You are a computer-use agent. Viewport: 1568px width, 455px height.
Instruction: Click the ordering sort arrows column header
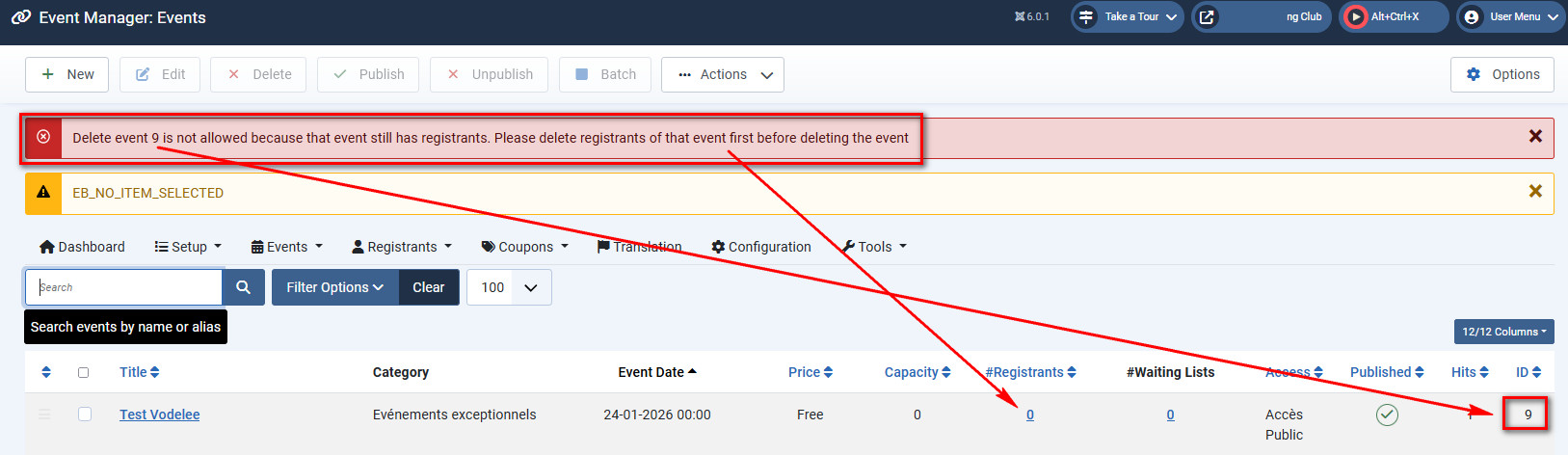[x=46, y=372]
